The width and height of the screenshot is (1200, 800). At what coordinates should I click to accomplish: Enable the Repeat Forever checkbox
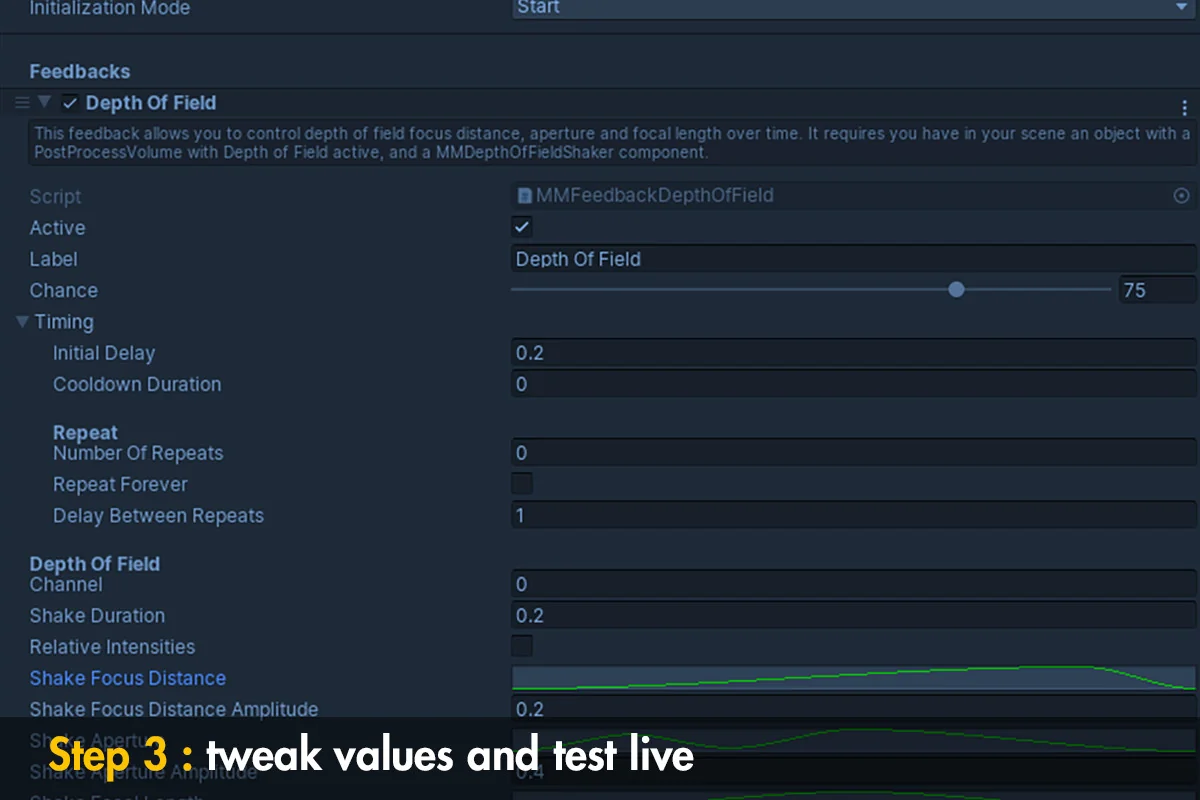tap(522, 484)
